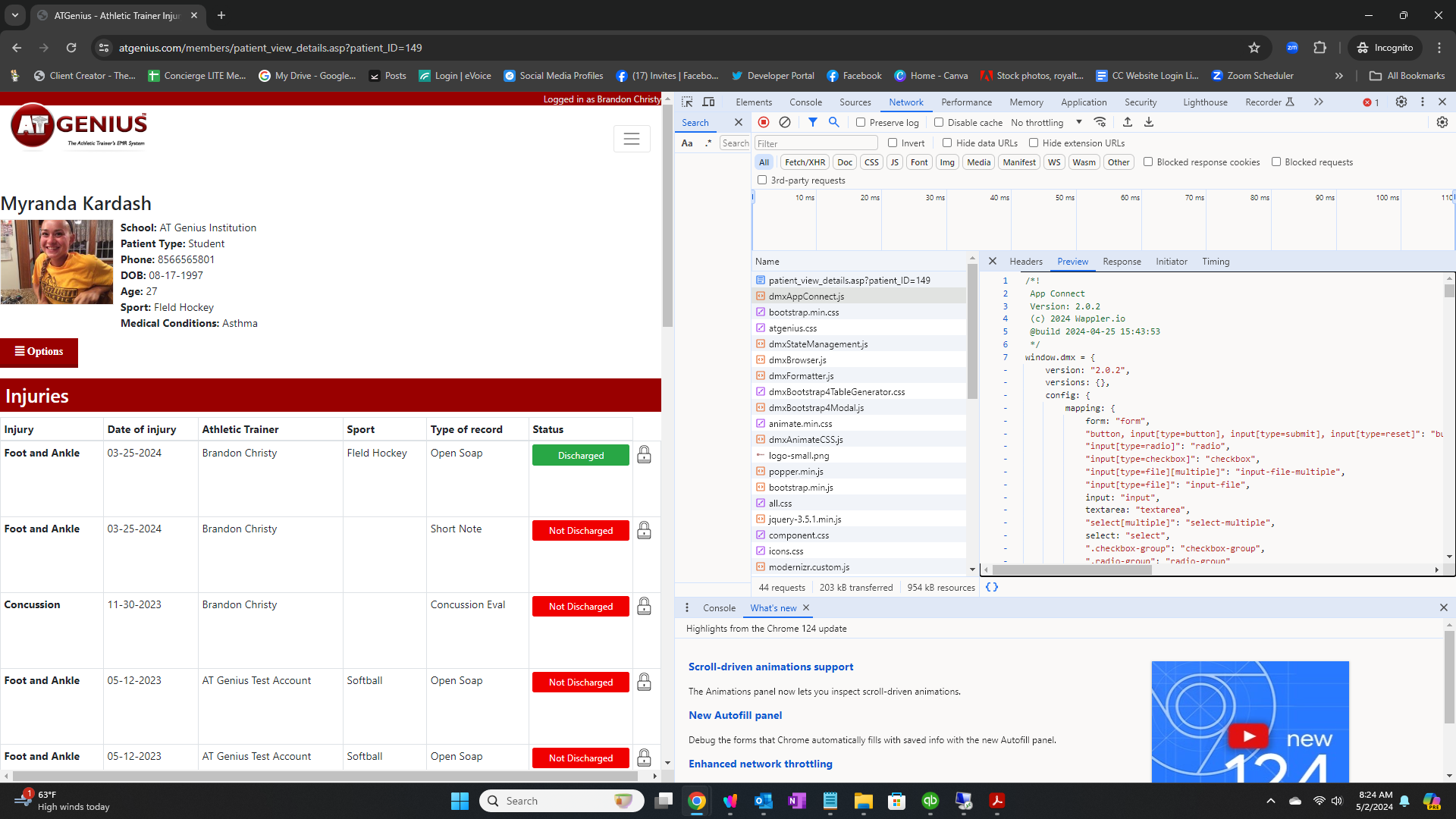Click the export HAR download icon
This screenshot has height=819, width=1456.
coord(1149,122)
